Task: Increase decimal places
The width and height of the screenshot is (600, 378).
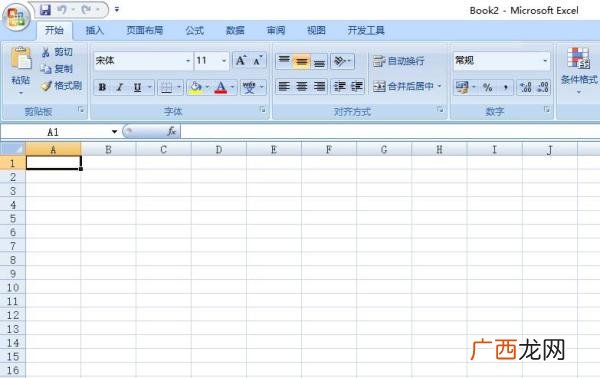Action: 526,88
